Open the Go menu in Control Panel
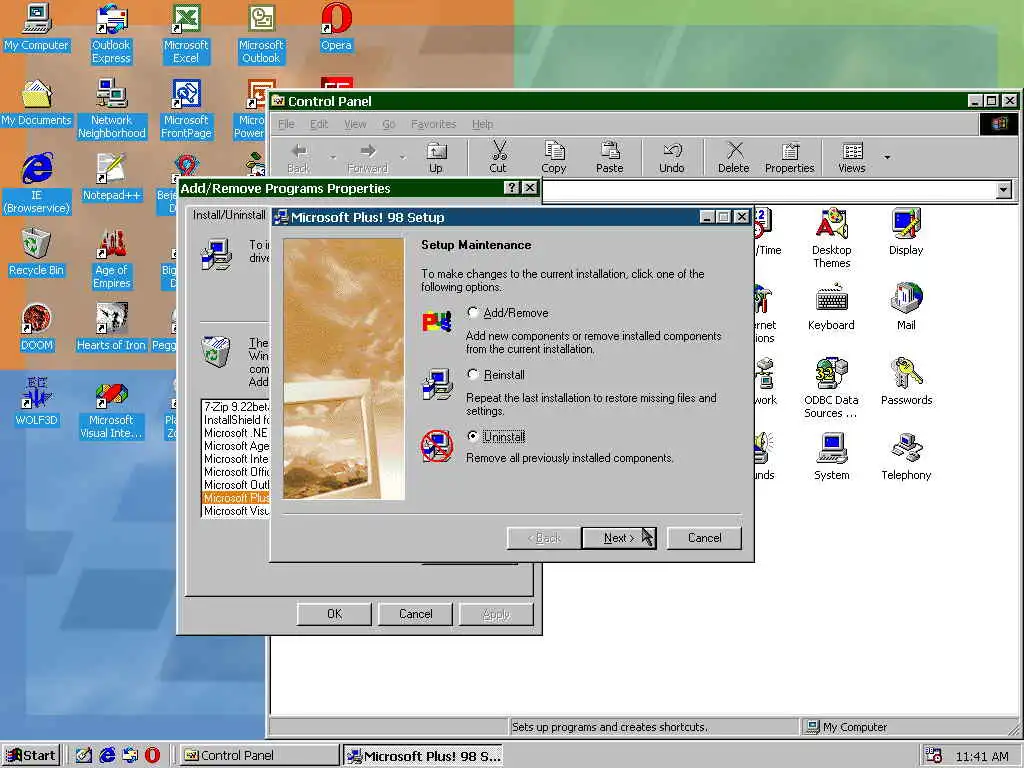 (x=389, y=124)
